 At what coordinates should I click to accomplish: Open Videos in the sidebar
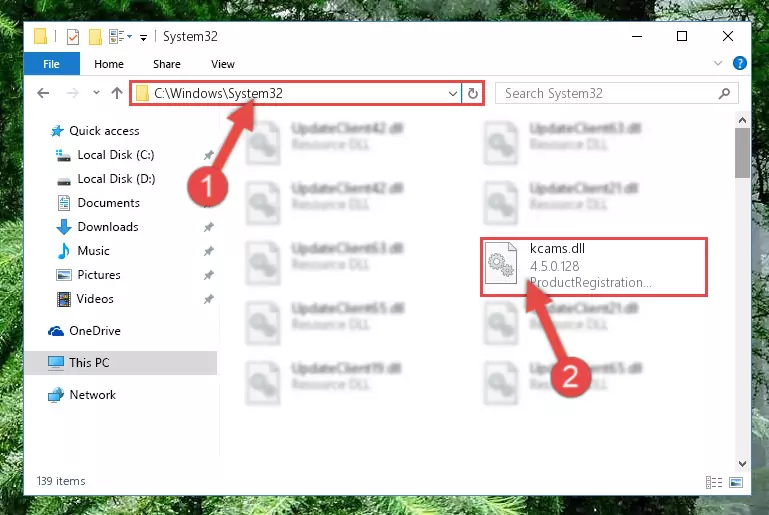pyautogui.click(x=95, y=299)
